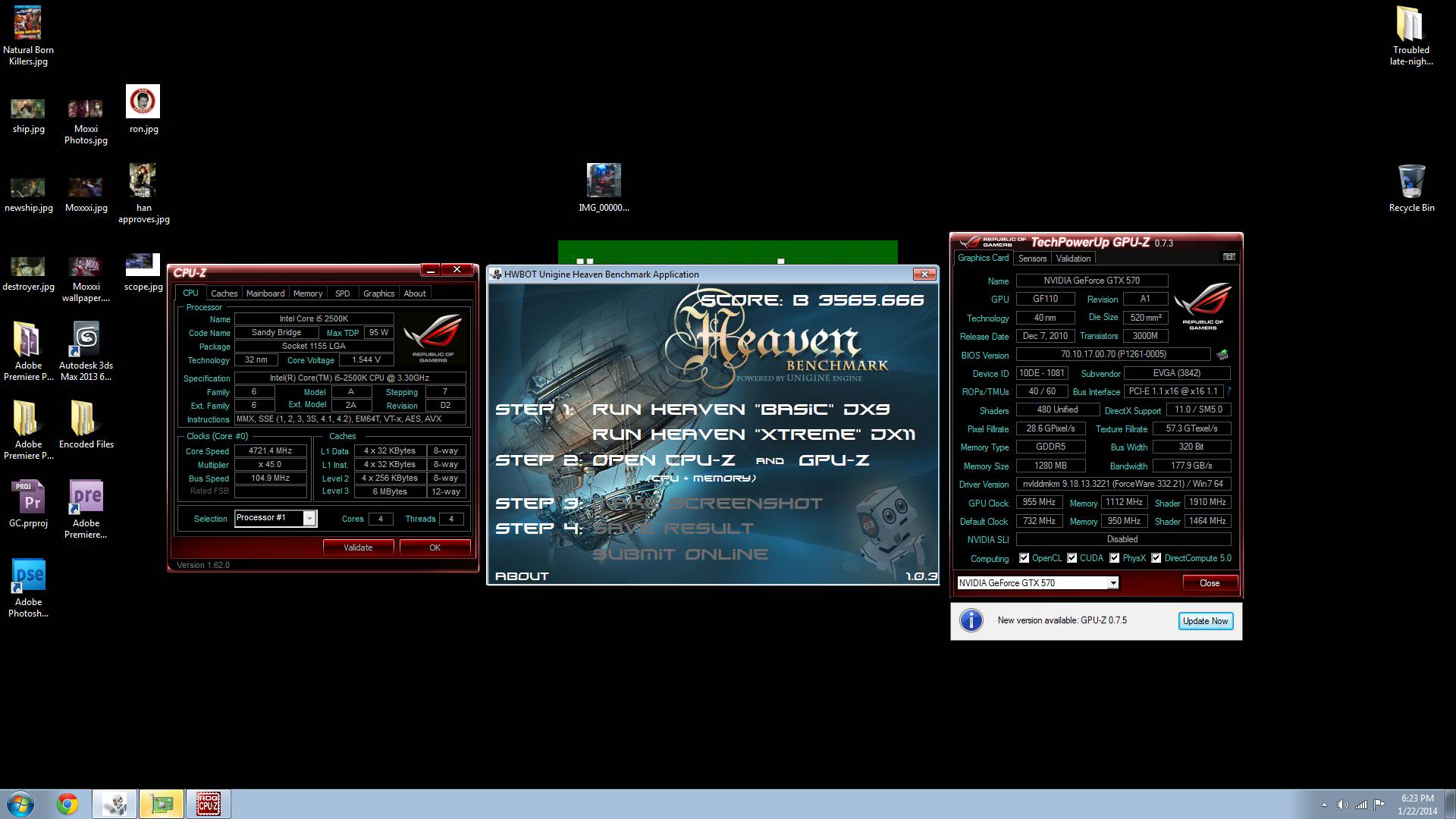Click GPU-Z screenshot camera icon

tap(1229, 257)
